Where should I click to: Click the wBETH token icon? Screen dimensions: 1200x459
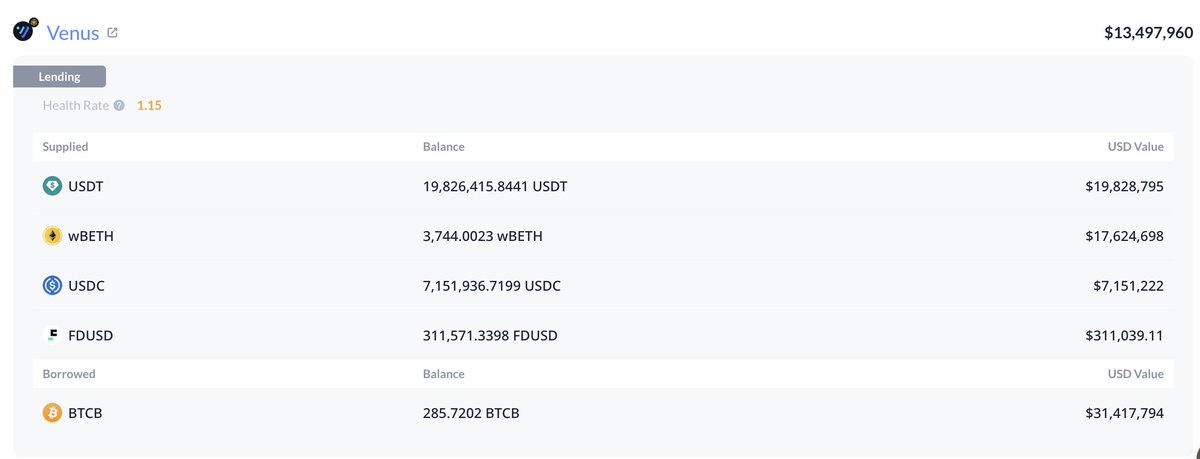(x=52, y=236)
